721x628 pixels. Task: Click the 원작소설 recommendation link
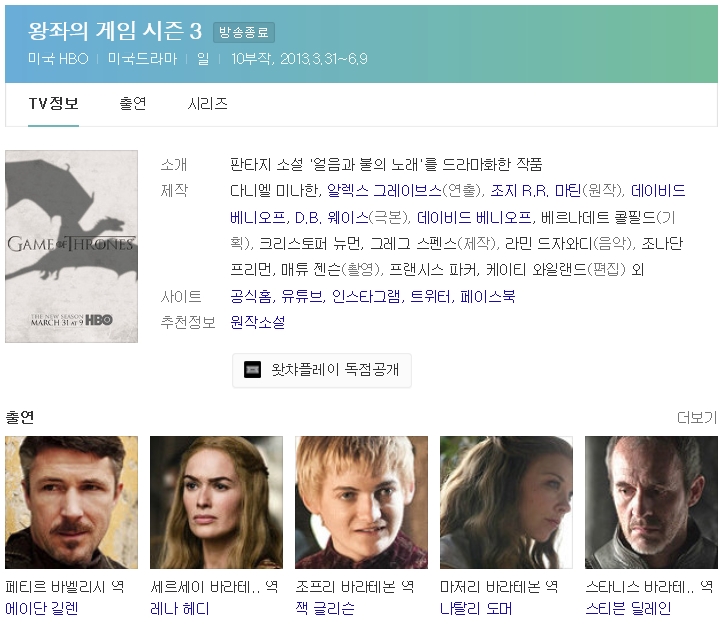257,322
